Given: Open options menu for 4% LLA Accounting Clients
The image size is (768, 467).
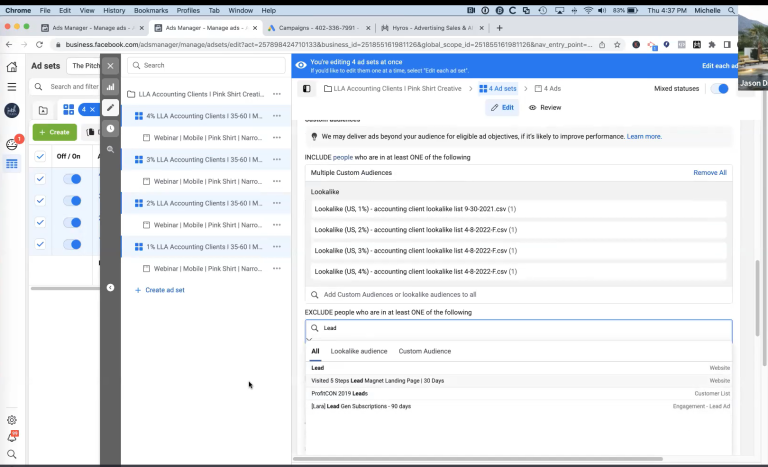Looking at the screenshot, I should tap(276, 116).
